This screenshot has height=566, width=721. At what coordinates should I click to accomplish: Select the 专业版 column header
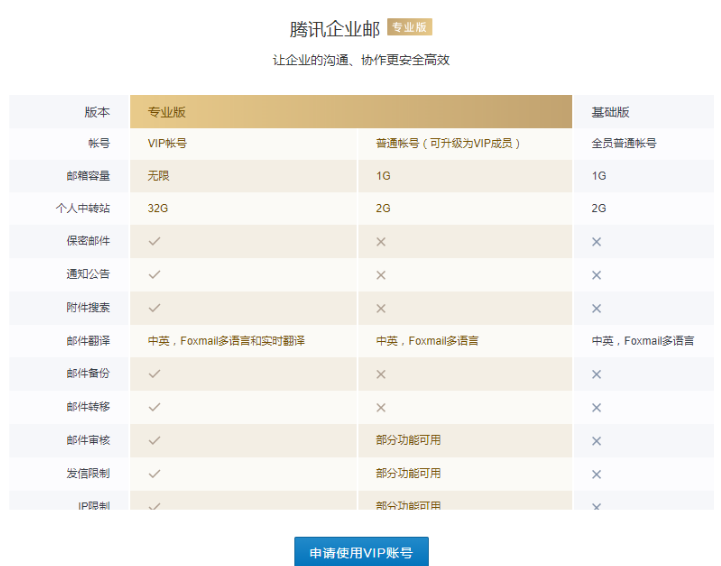click(x=167, y=112)
